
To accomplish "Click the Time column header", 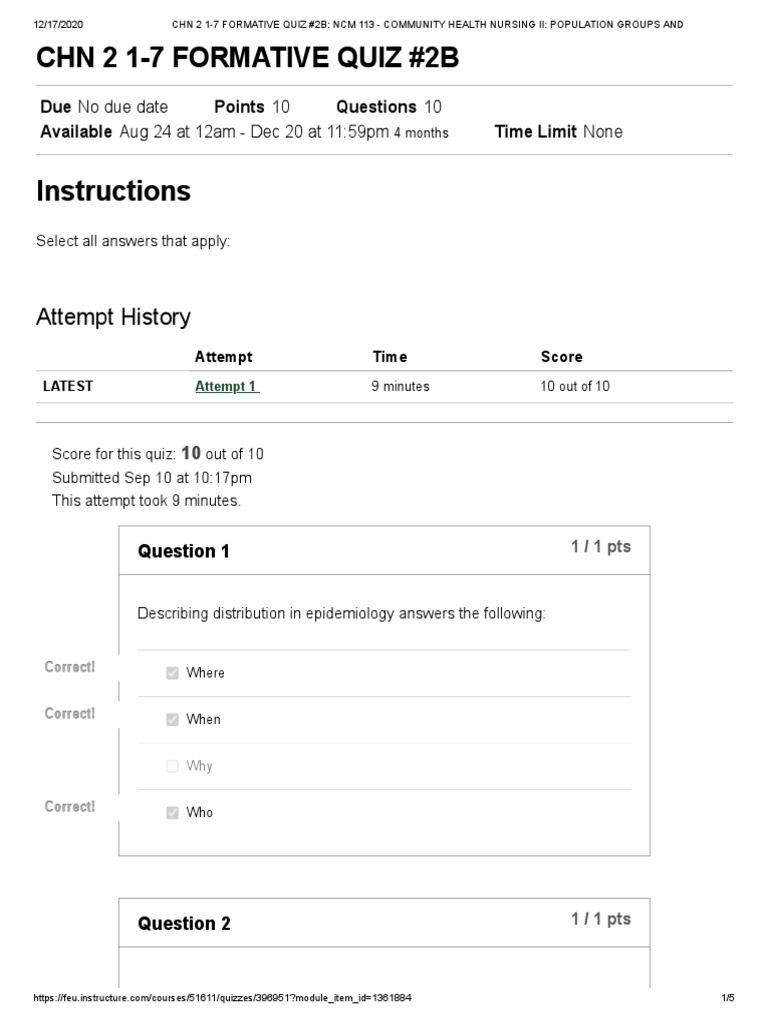I will coord(389,357).
